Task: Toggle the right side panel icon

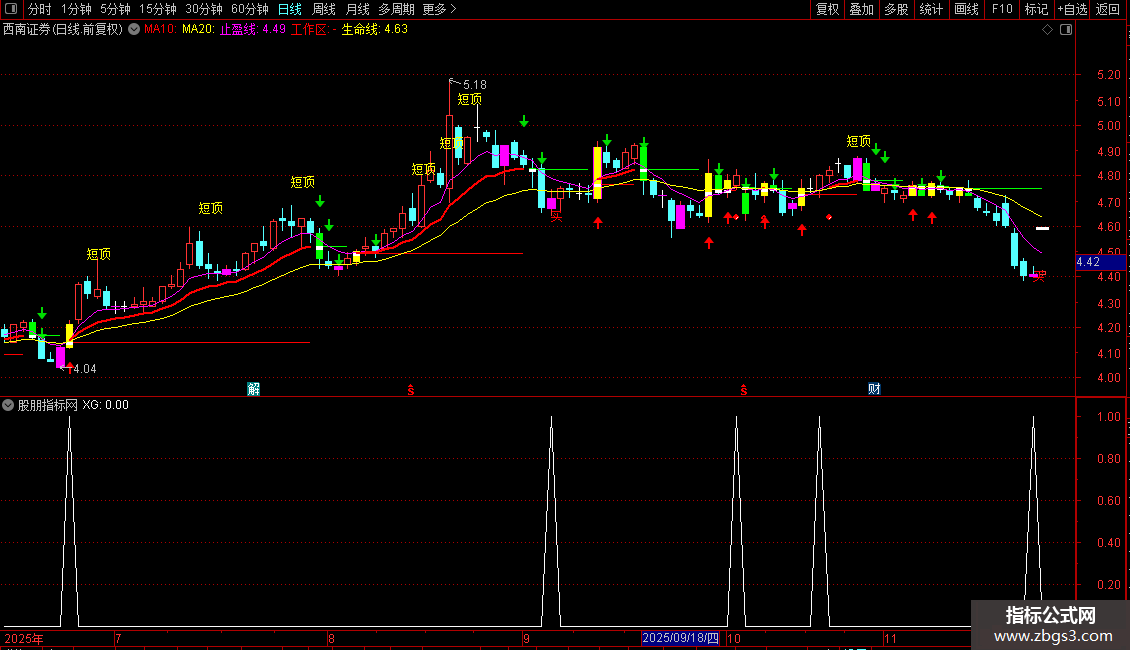Action: point(1066,30)
